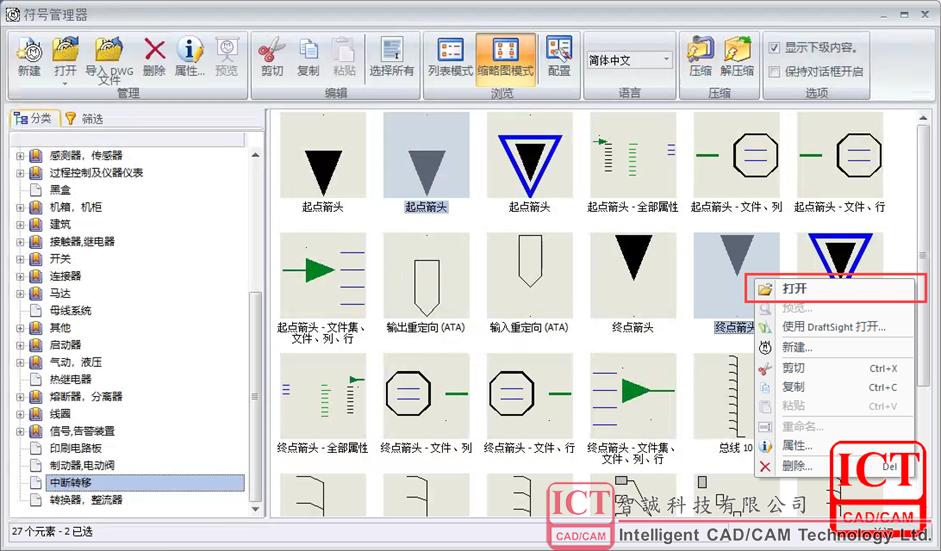Expand the 马达 tree node
The image size is (941, 551).
(x=20, y=294)
